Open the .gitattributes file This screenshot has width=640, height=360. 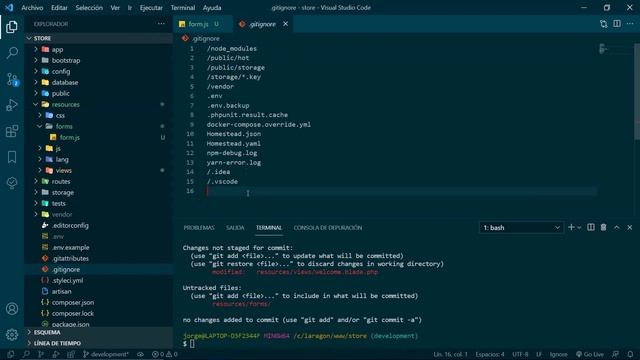pyautogui.click(x=70, y=258)
